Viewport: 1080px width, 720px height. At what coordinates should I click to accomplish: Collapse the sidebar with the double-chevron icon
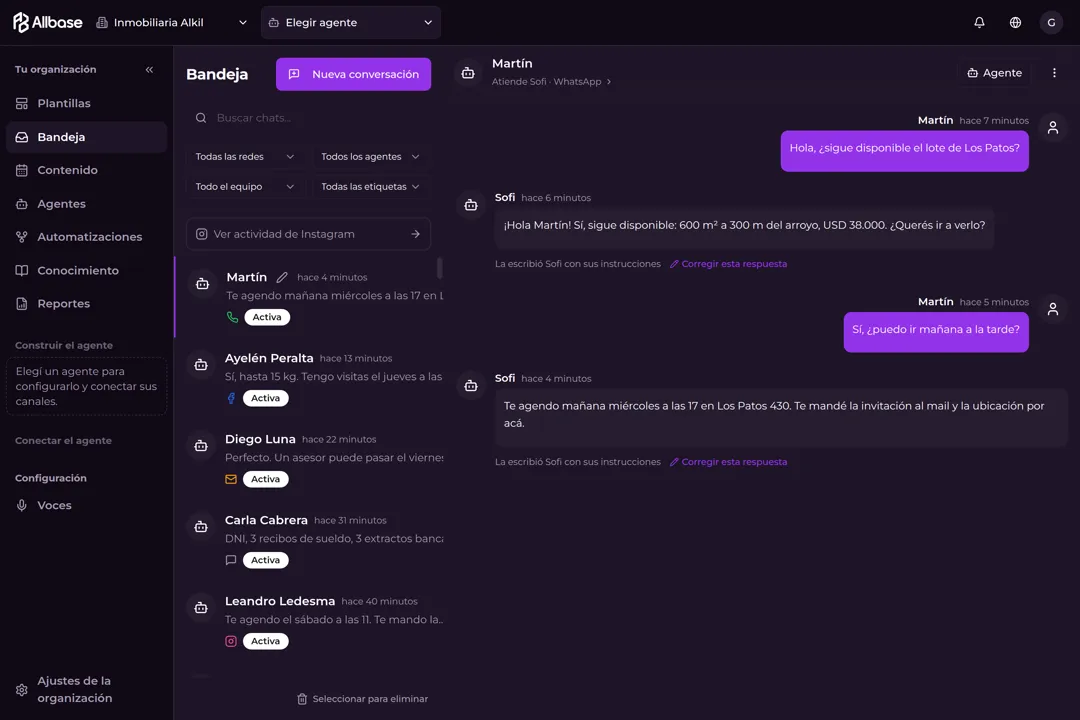point(149,70)
